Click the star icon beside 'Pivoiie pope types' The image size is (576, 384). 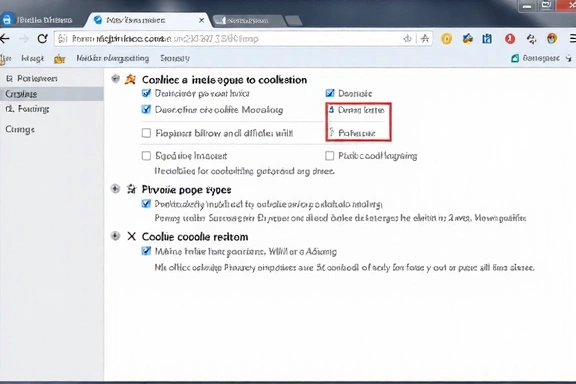point(131,189)
